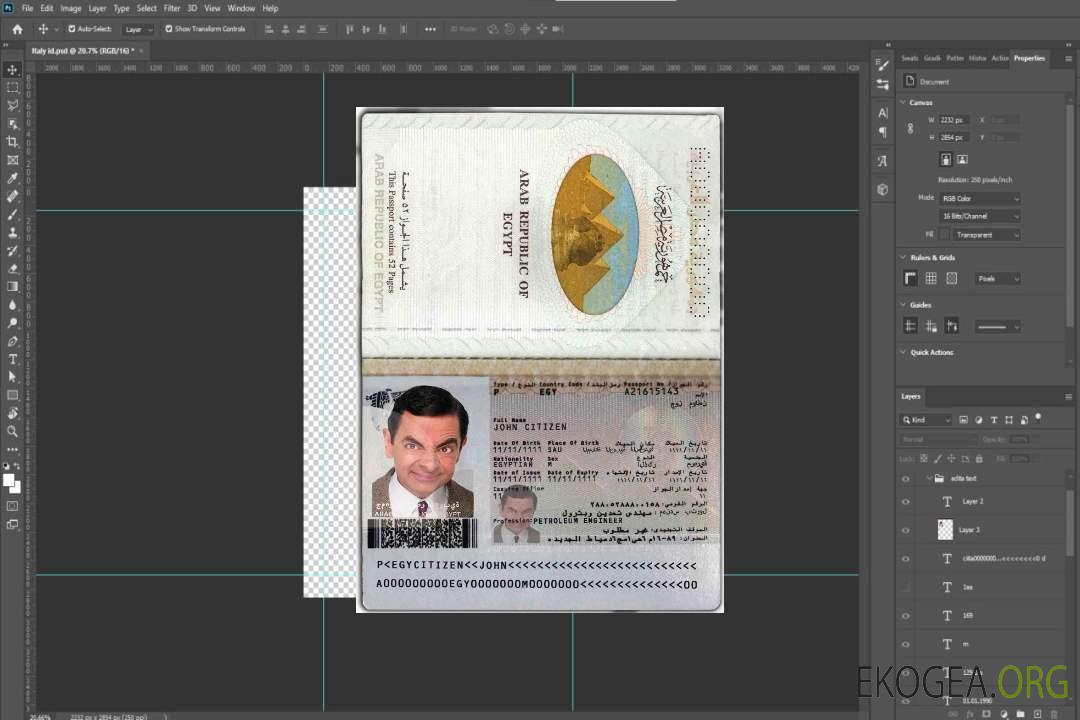
Task: Click link icon between W and H
Action: (x=910, y=128)
